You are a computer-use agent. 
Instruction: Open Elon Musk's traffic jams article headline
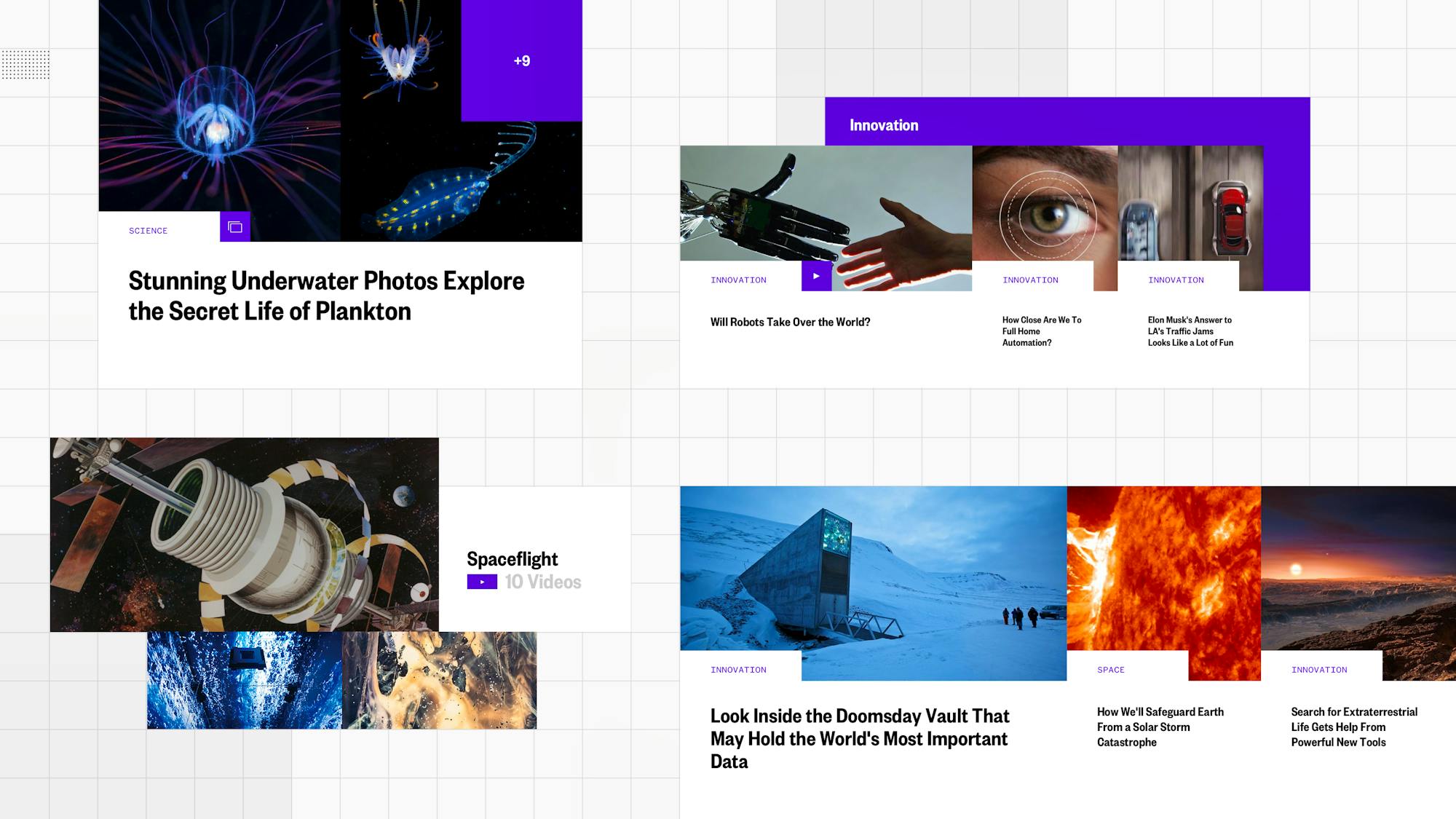click(x=1190, y=331)
